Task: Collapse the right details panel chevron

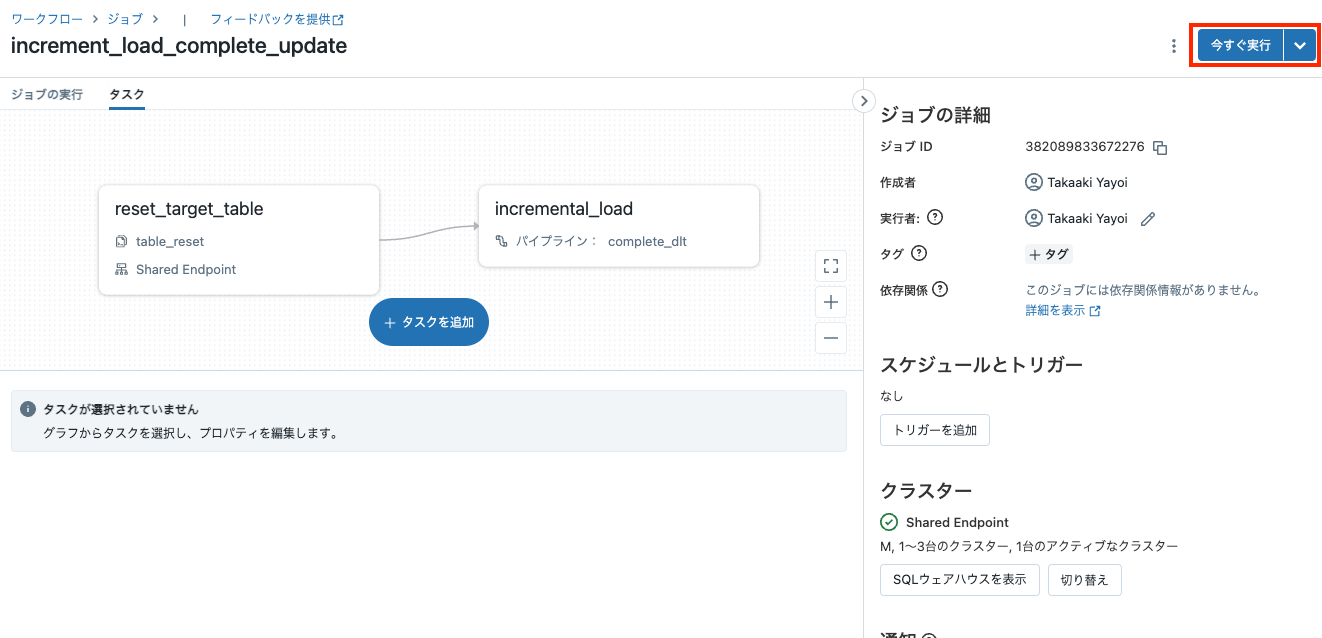Action: pyautogui.click(x=862, y=100)
